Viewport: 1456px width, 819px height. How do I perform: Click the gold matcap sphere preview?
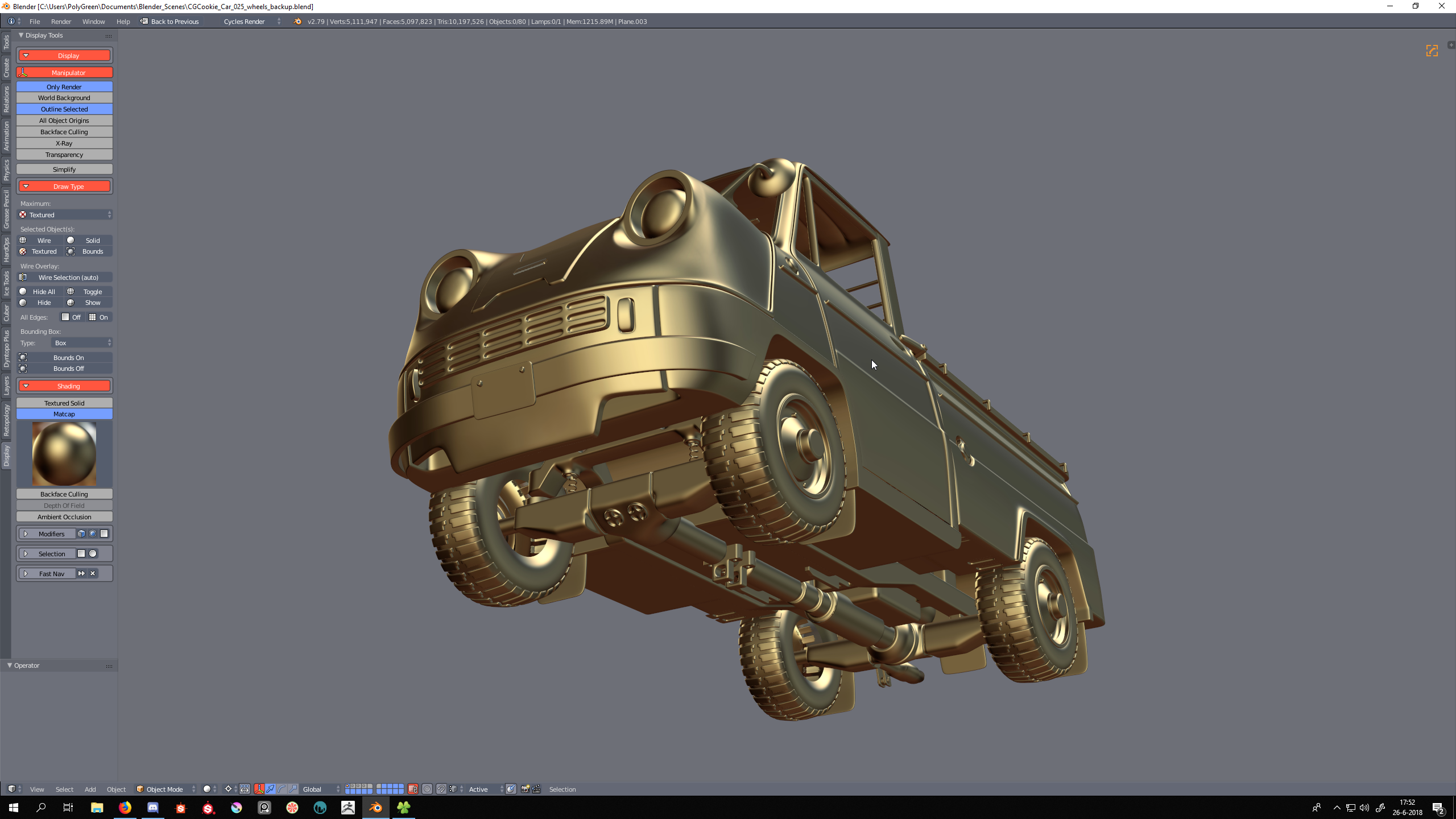pos(64,453)
